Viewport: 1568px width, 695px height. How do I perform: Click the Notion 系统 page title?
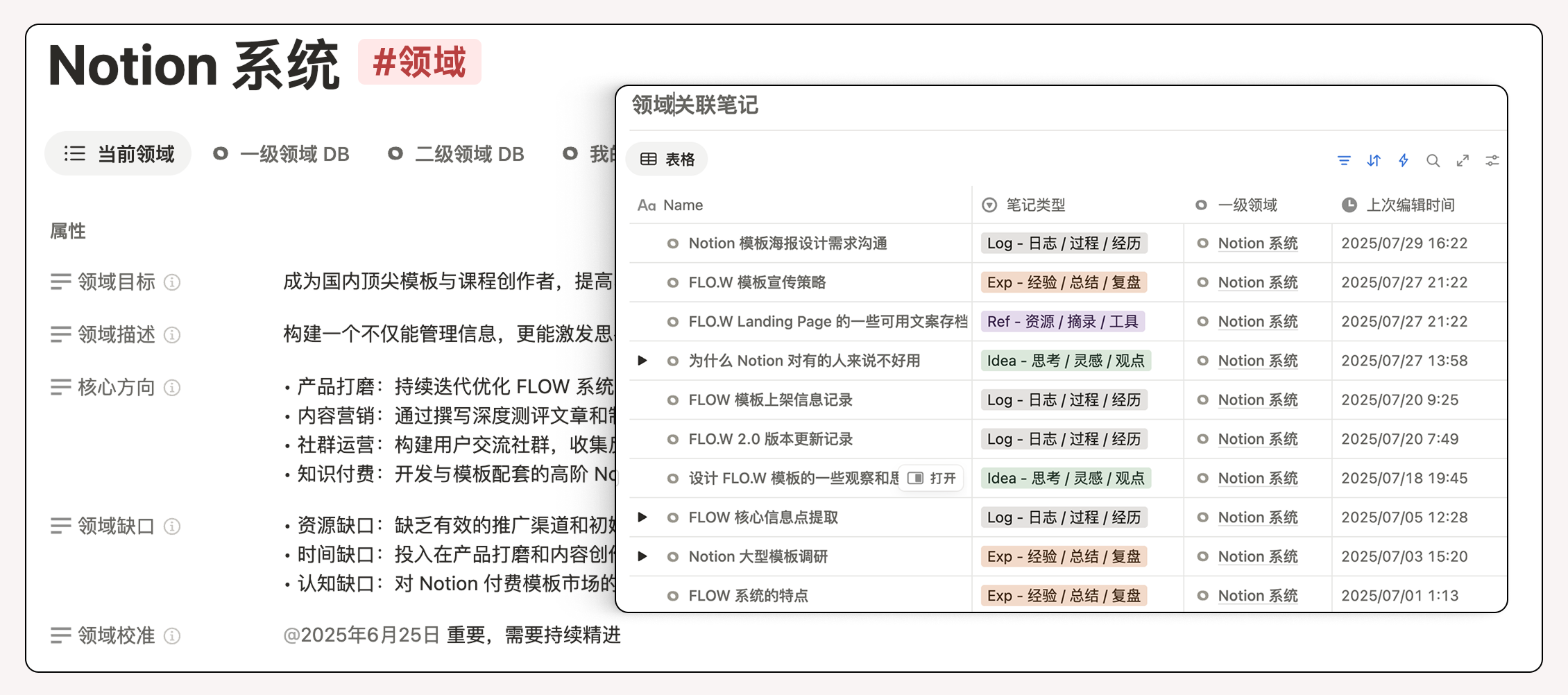pyautogui.click(x=194, y=65)
